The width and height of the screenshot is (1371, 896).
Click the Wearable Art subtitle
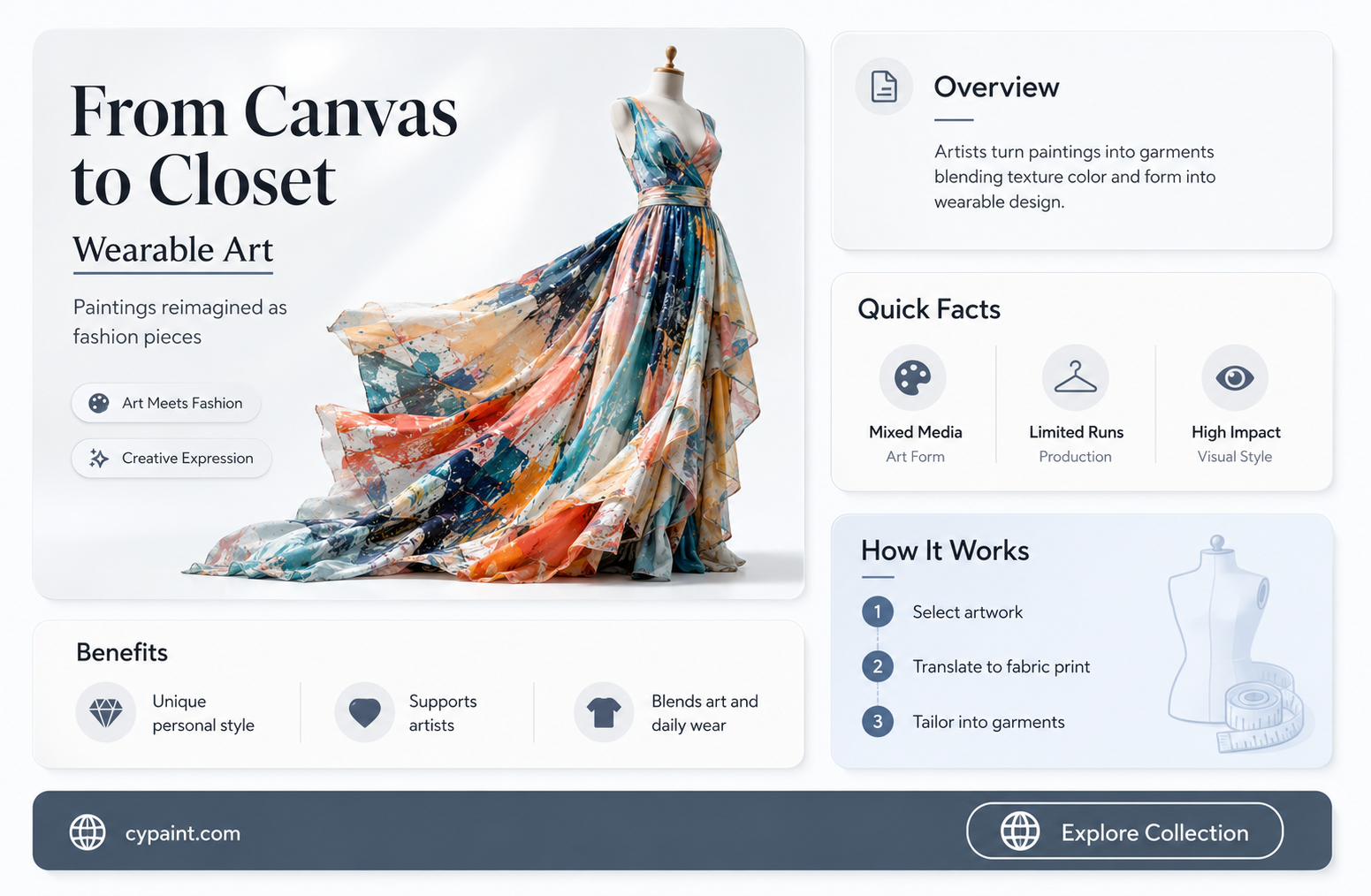pyautogui.click(x=173, y=249)
